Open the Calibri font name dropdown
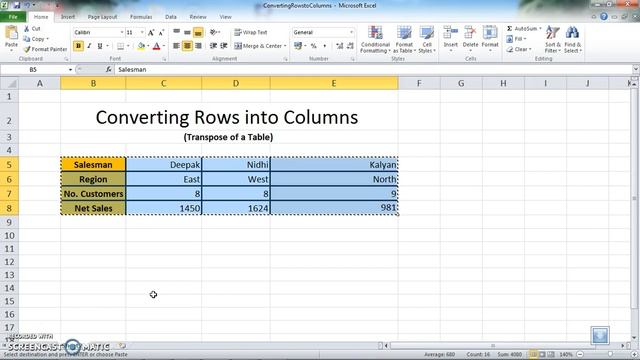The height and width of the screenshot is (360, 640). click(122, 32)
